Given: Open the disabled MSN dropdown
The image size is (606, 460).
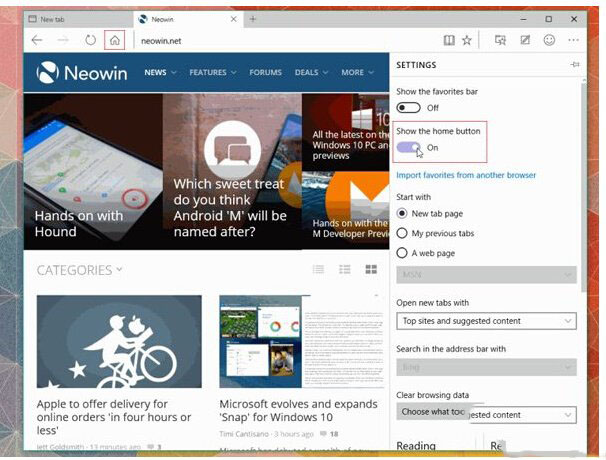Looking at the screenshot, I should [486, 275].
